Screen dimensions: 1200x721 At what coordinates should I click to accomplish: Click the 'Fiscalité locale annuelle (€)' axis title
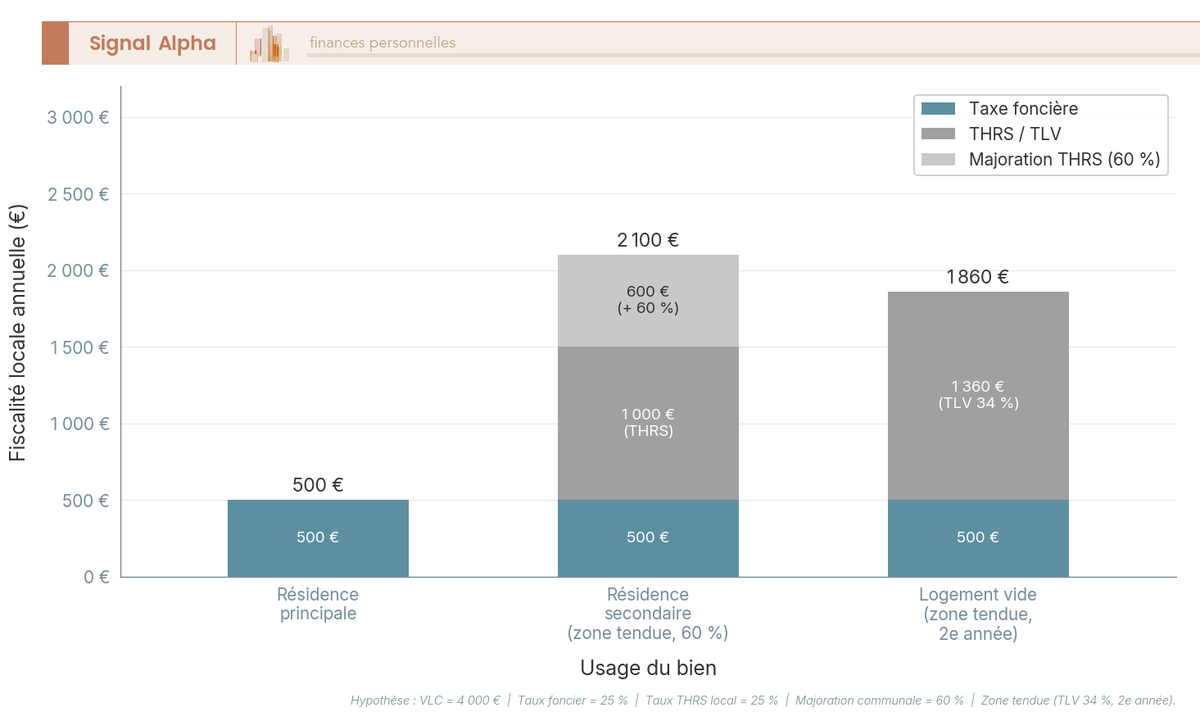pyautogui.click(x=17, y=332)
